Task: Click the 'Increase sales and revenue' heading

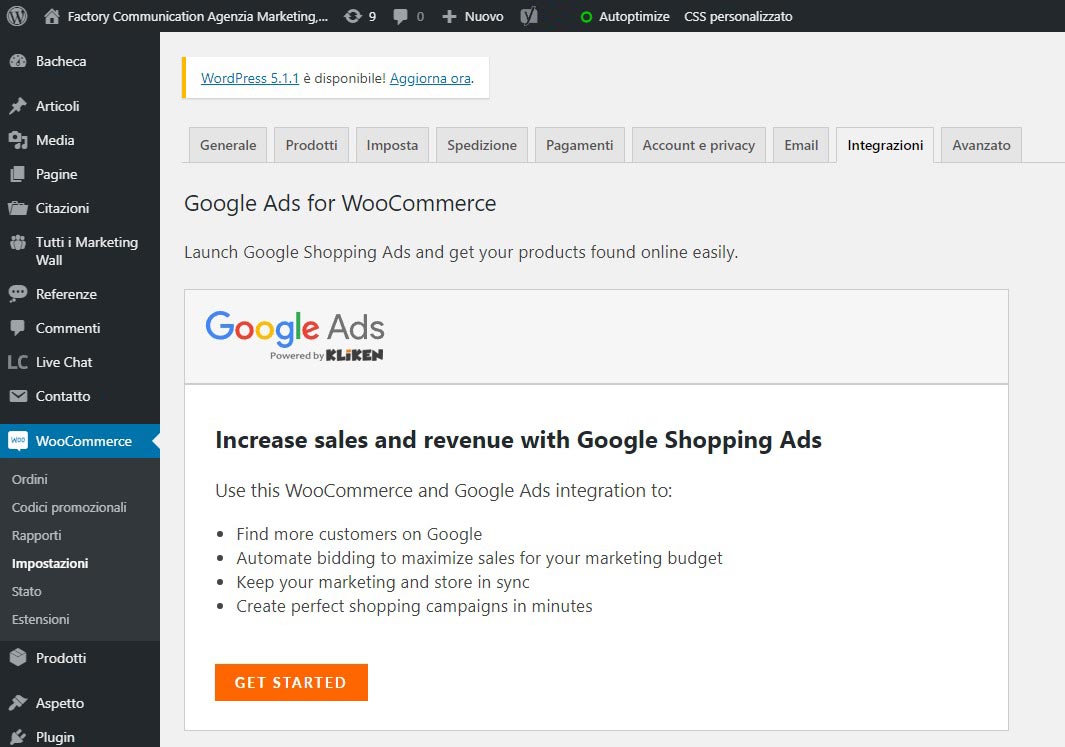Action: (x=518, y=440)
